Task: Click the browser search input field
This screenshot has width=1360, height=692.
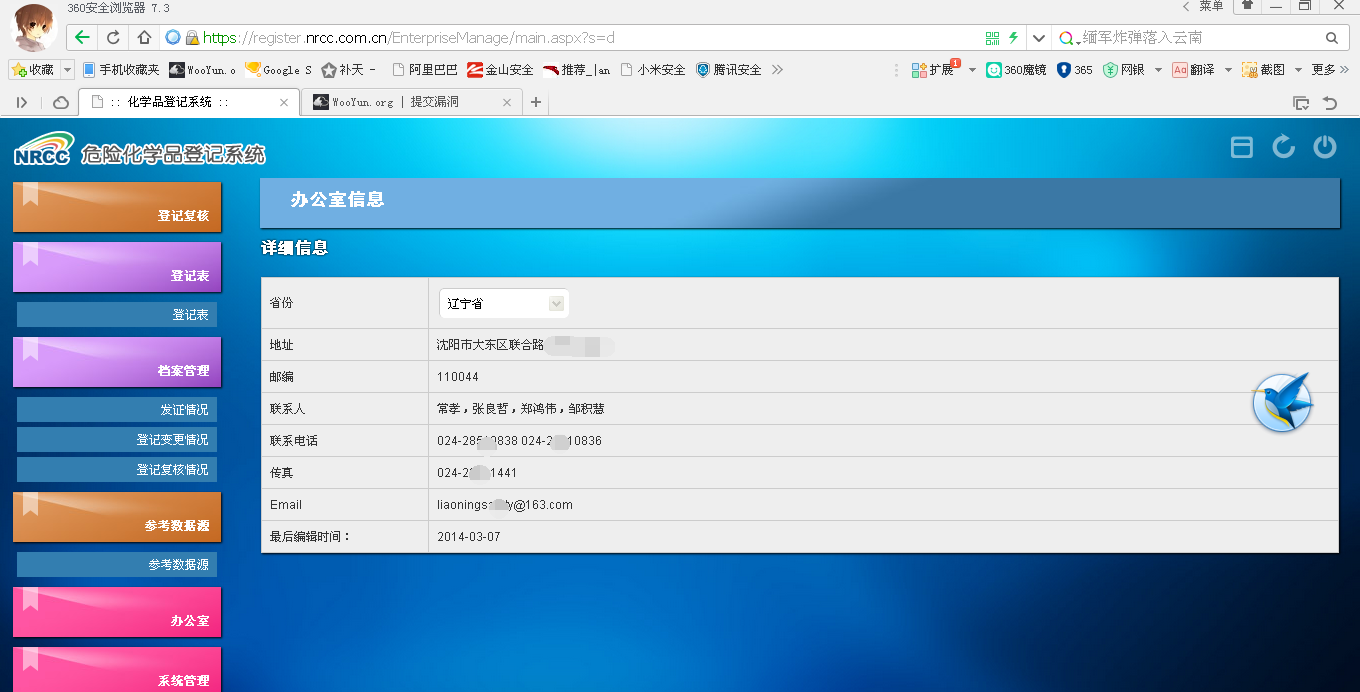Action: [x=1200, y=38]
